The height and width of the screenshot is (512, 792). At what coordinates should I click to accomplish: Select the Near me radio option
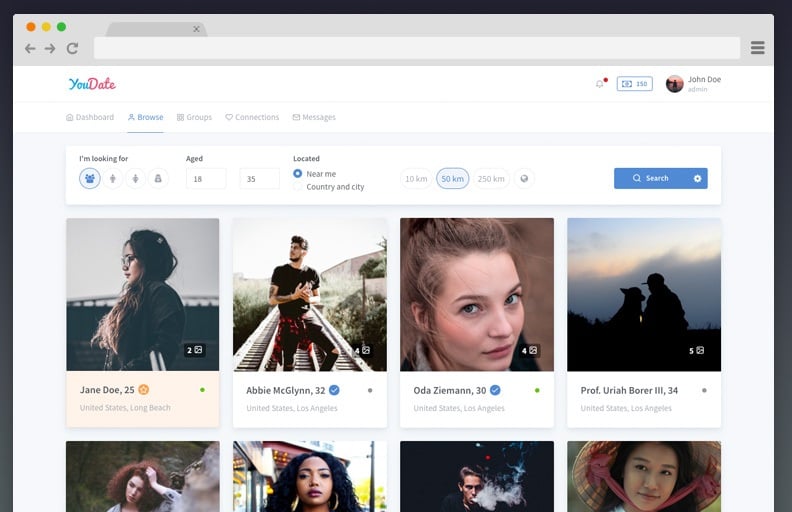[x=298, y=173]
